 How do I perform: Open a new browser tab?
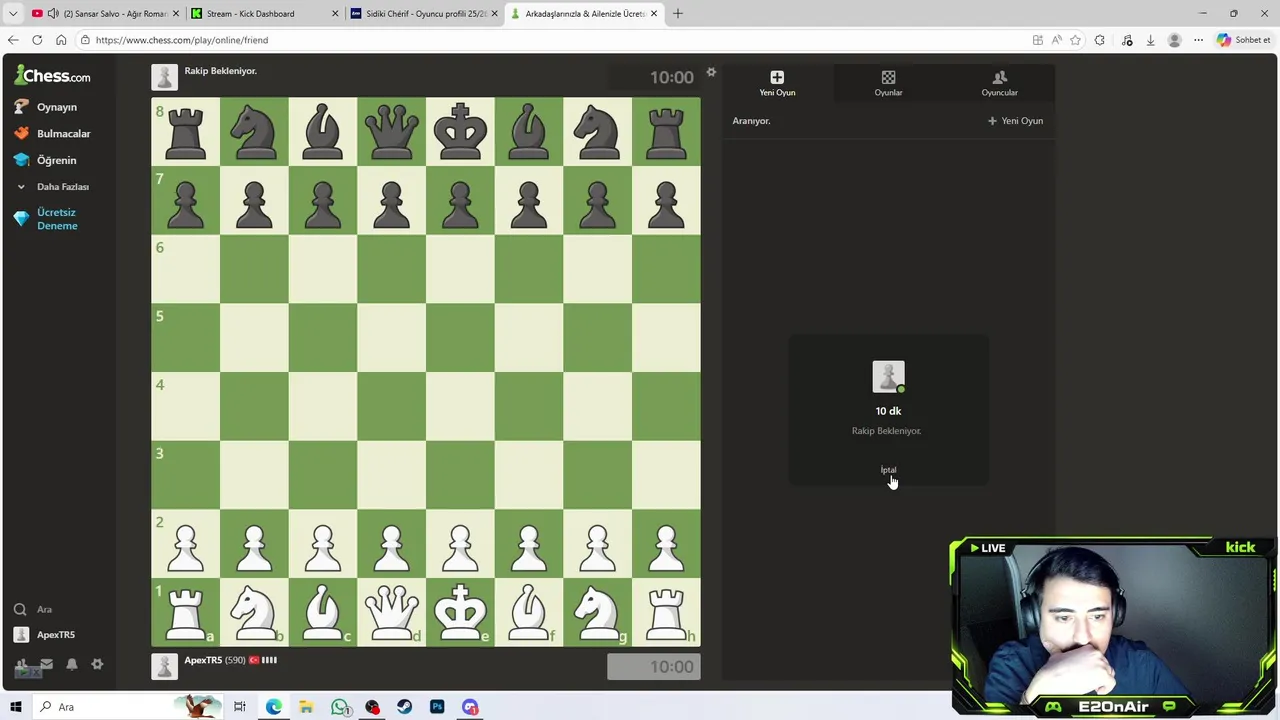[678, 14]
